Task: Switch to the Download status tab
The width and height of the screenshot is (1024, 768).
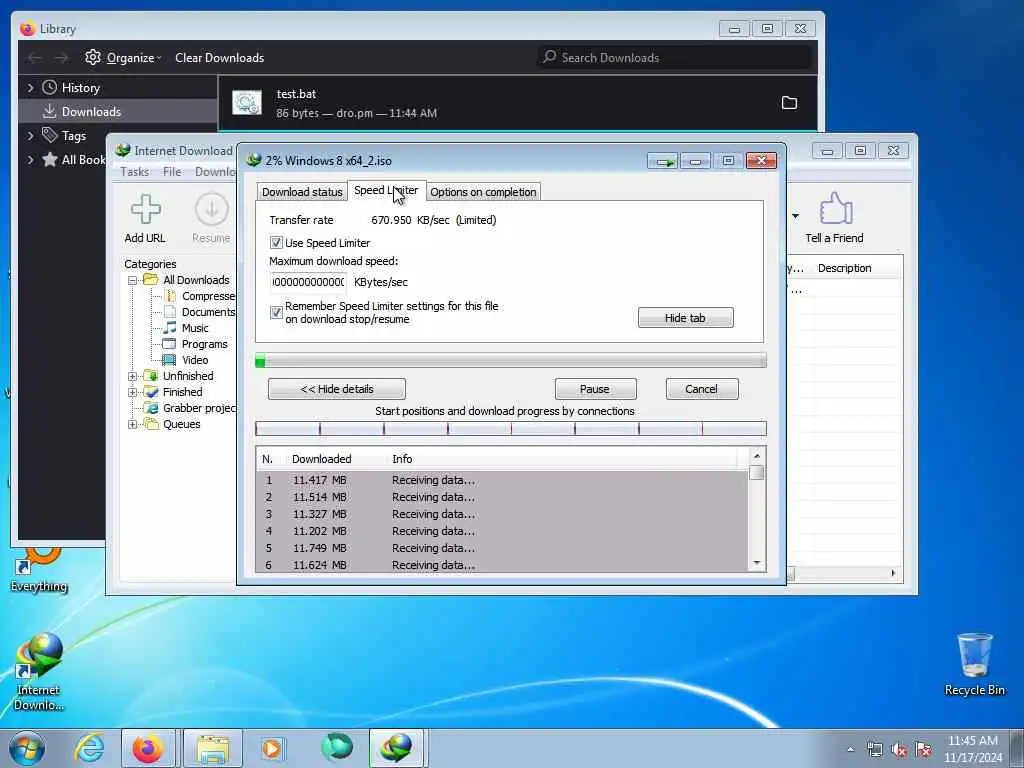Action: pyautogui.click(x=302, y=192)
